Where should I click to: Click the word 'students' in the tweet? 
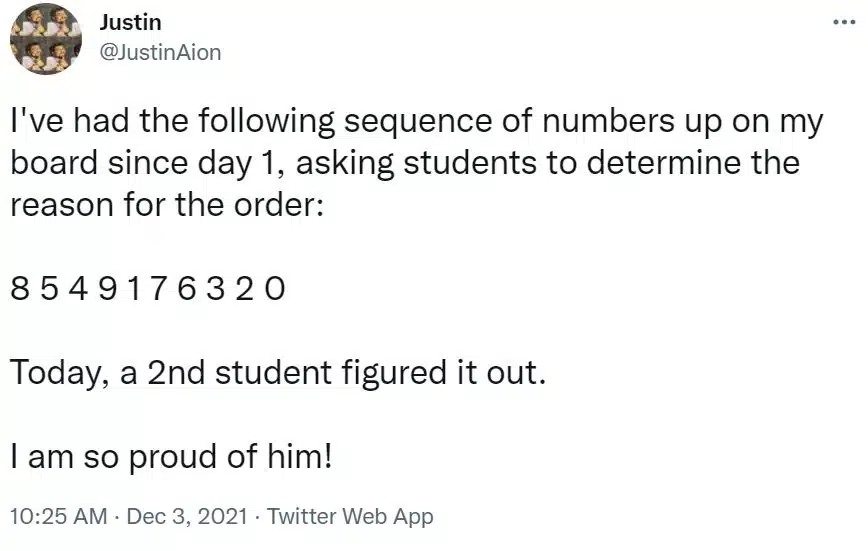(470, 163)
